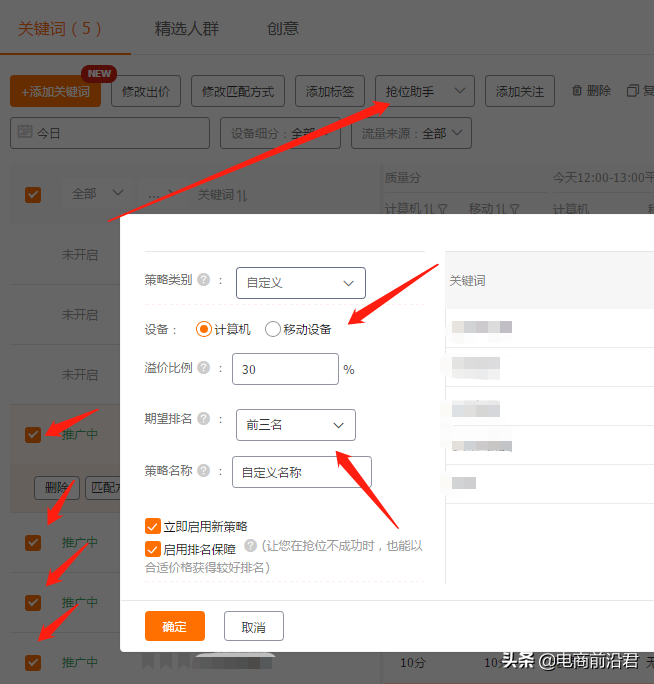This screenshot has width=654, height=684.
Task: Sort by the 关键词 column arrows
Action: [x=242, y=195]
